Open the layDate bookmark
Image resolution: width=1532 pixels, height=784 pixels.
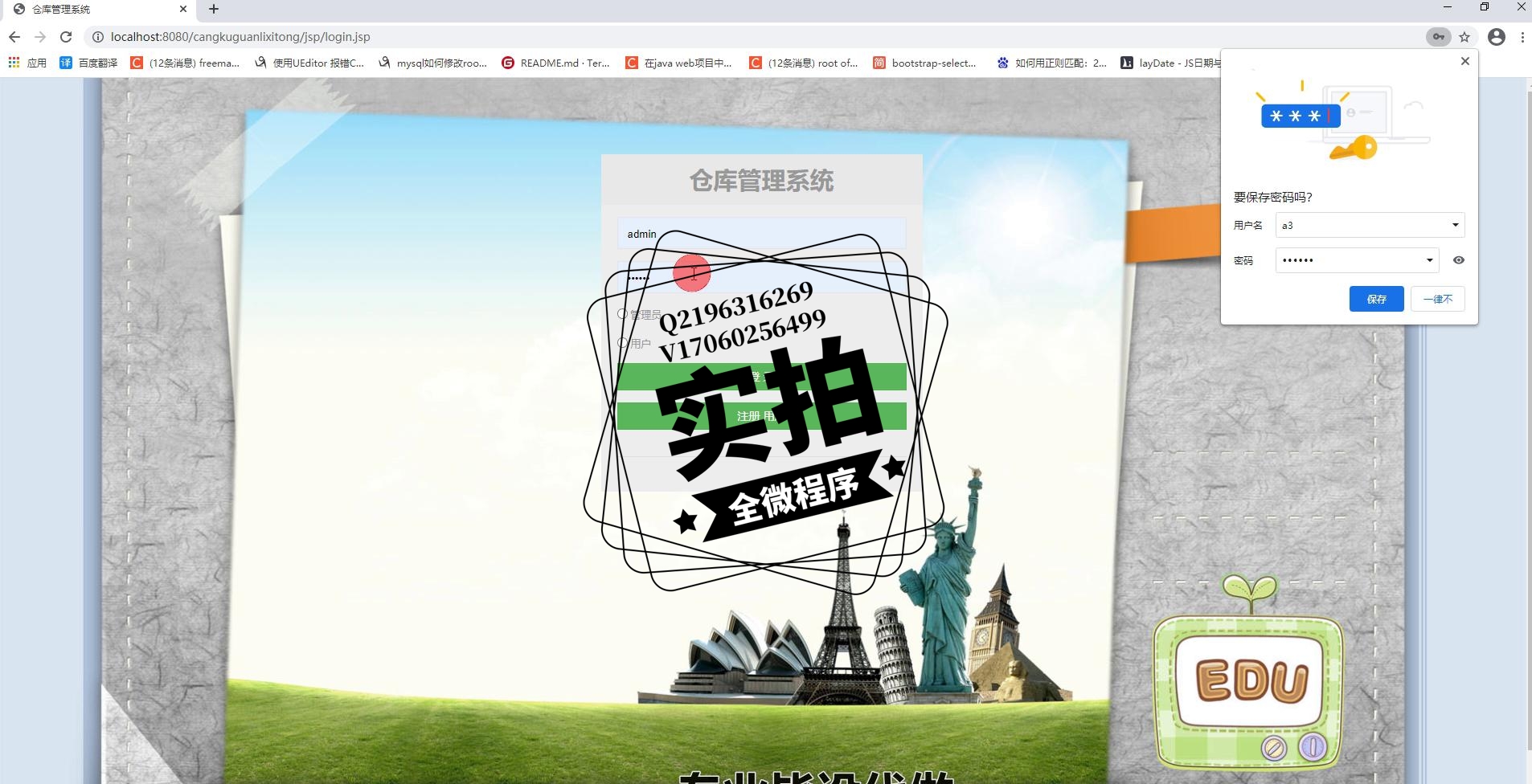(1171, 63)
